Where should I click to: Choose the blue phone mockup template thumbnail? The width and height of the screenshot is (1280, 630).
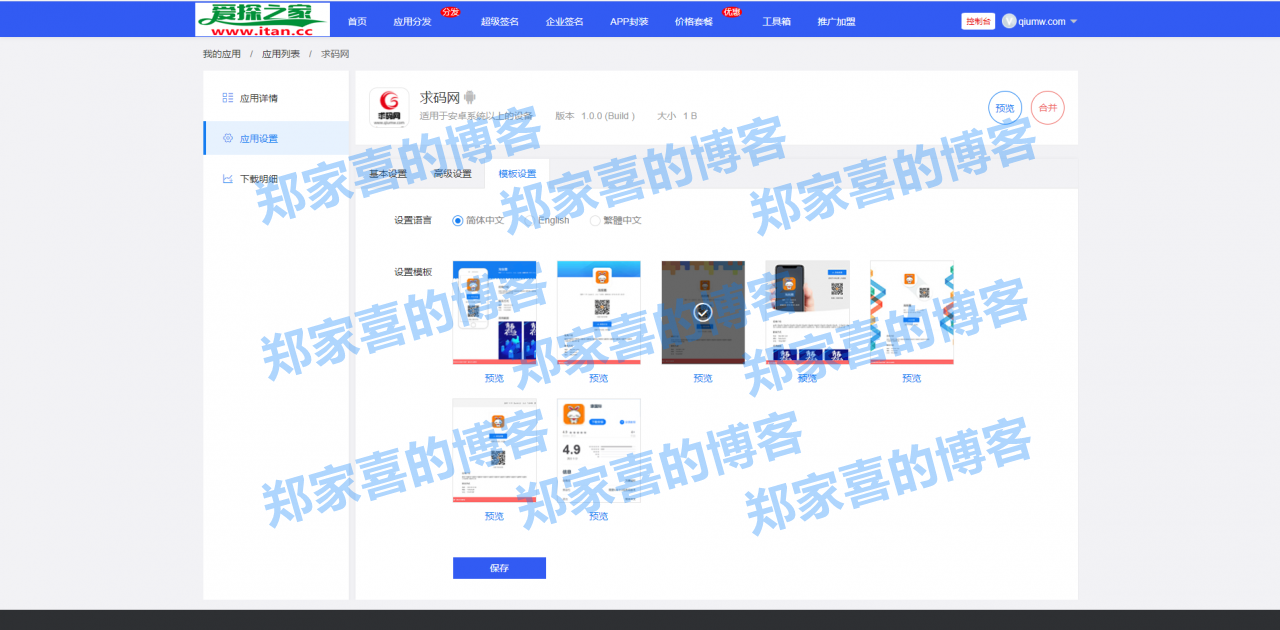coord(494,312)
